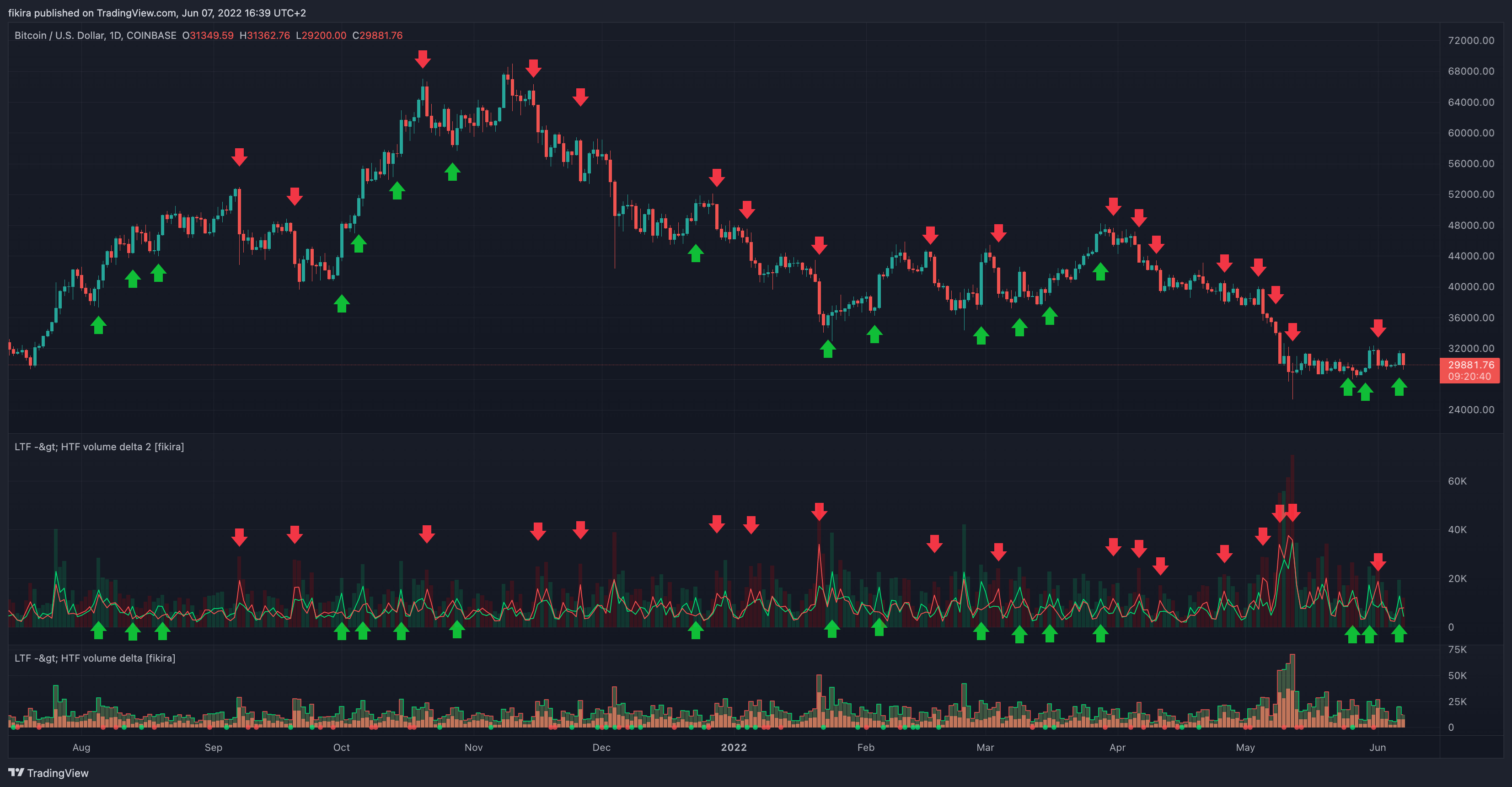1512x787 pixels.
Task: Click the low value L29200.00
Action: pos(321,35)
